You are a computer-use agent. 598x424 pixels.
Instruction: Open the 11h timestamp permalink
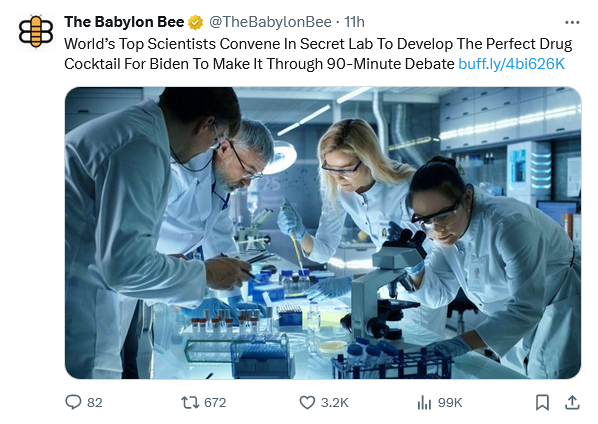(x=354, y=22)
